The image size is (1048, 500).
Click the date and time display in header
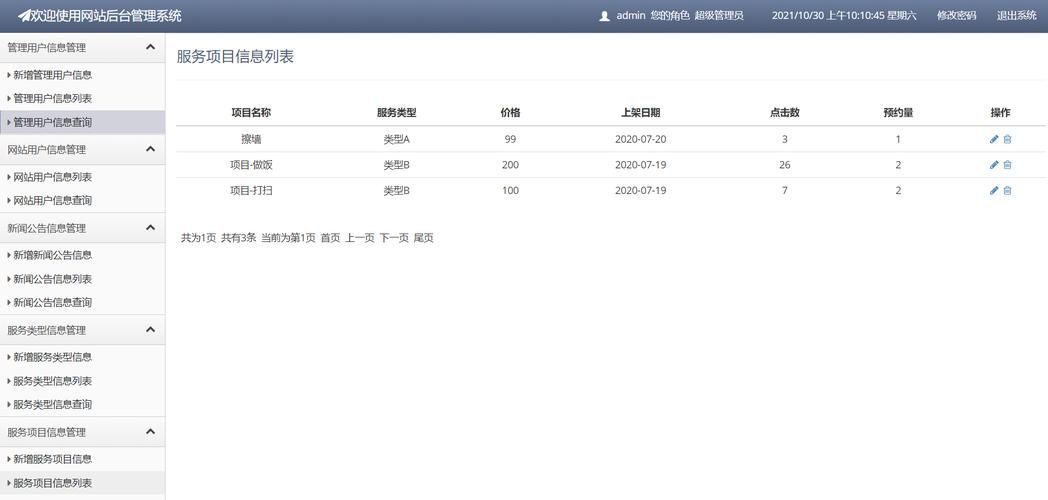845,15
